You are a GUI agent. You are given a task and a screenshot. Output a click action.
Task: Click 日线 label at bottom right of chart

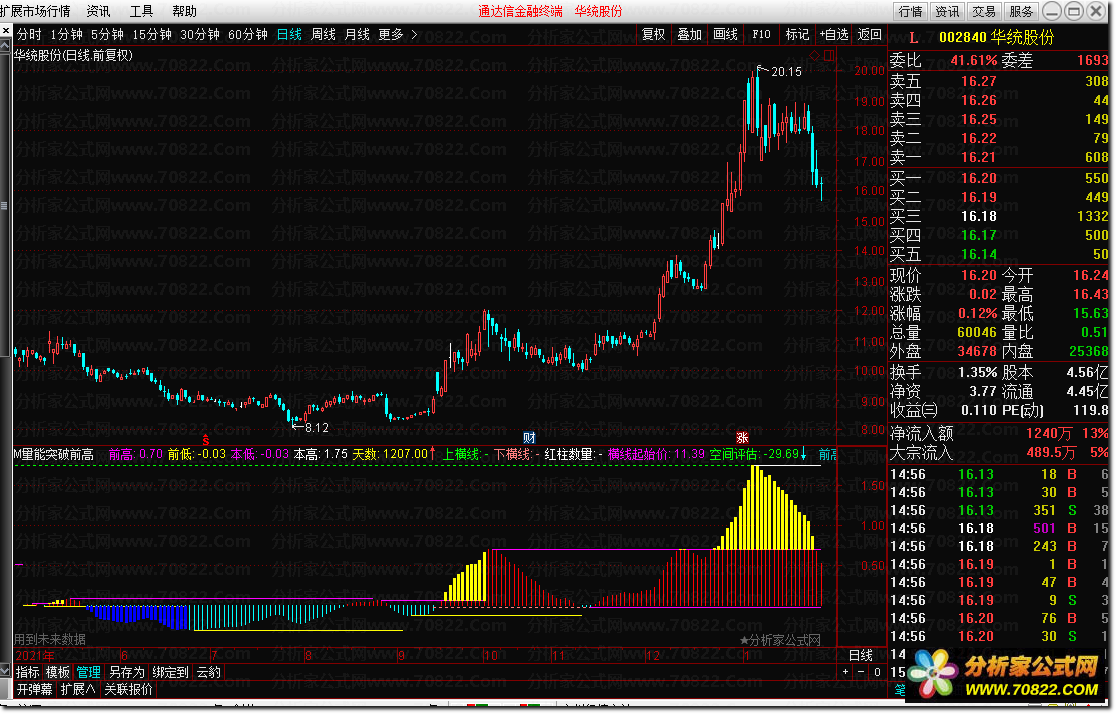[861, 655]
